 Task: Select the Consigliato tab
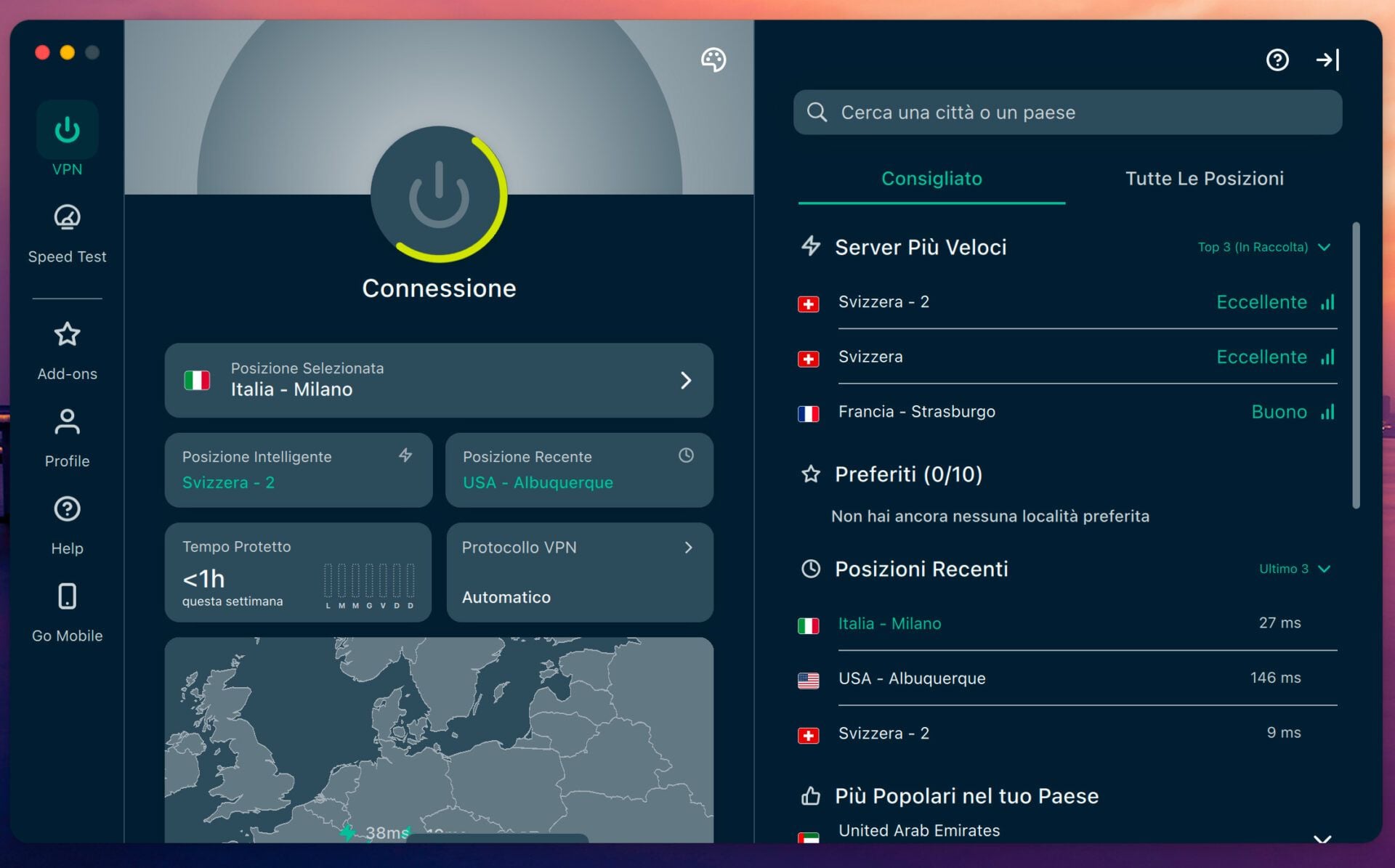coord(931,179)
